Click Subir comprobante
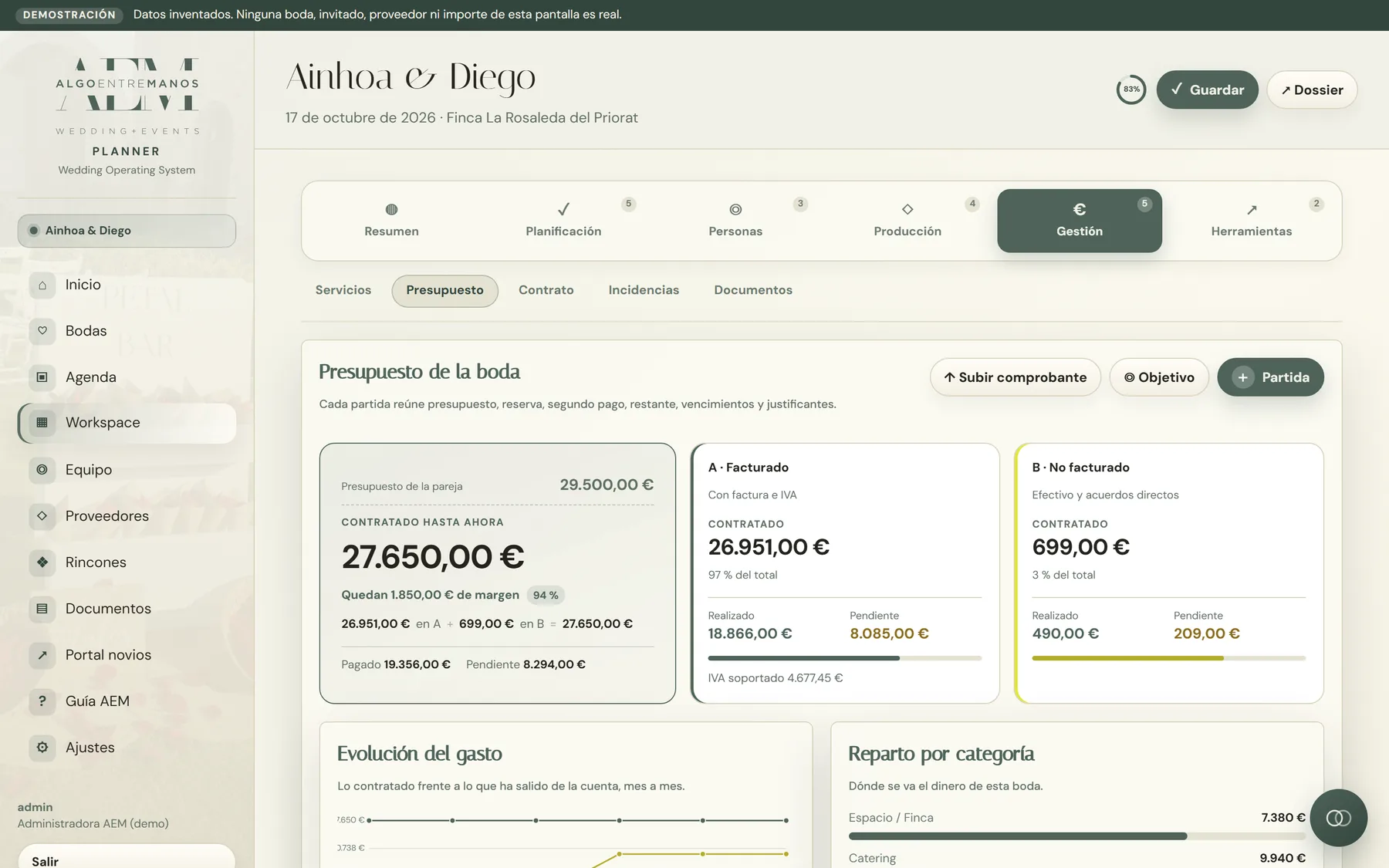 pyautogui.click(x=1016, y=377)
